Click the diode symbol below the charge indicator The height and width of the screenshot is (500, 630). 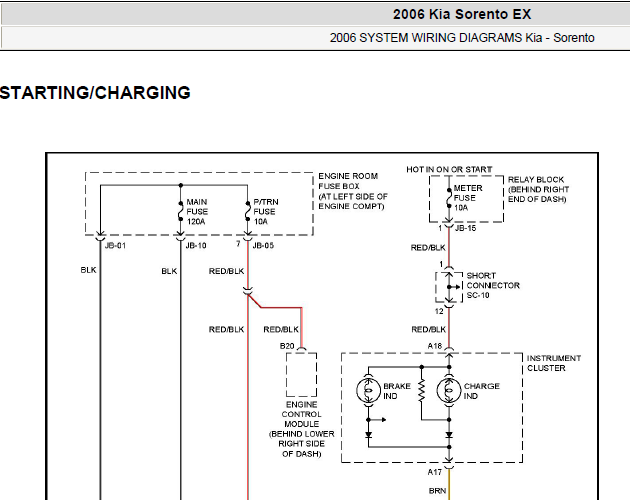coord(449,435)
